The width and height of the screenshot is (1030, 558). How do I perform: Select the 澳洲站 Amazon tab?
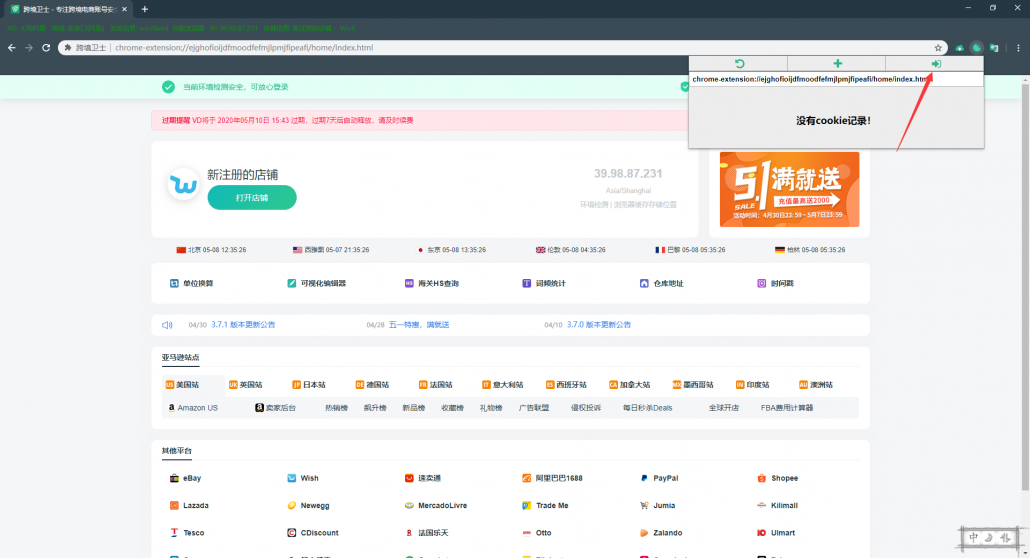[x=816, y=384]
